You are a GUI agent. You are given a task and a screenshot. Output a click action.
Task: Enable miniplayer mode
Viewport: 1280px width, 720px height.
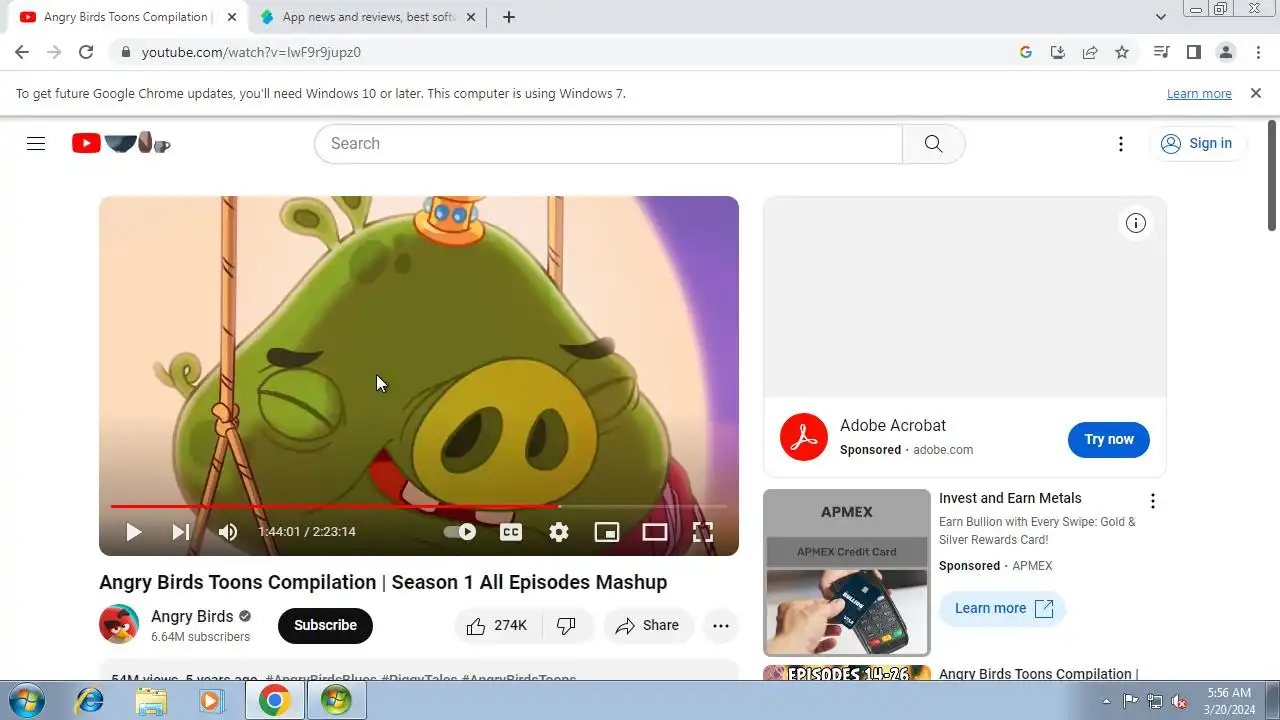pos(607,532)
